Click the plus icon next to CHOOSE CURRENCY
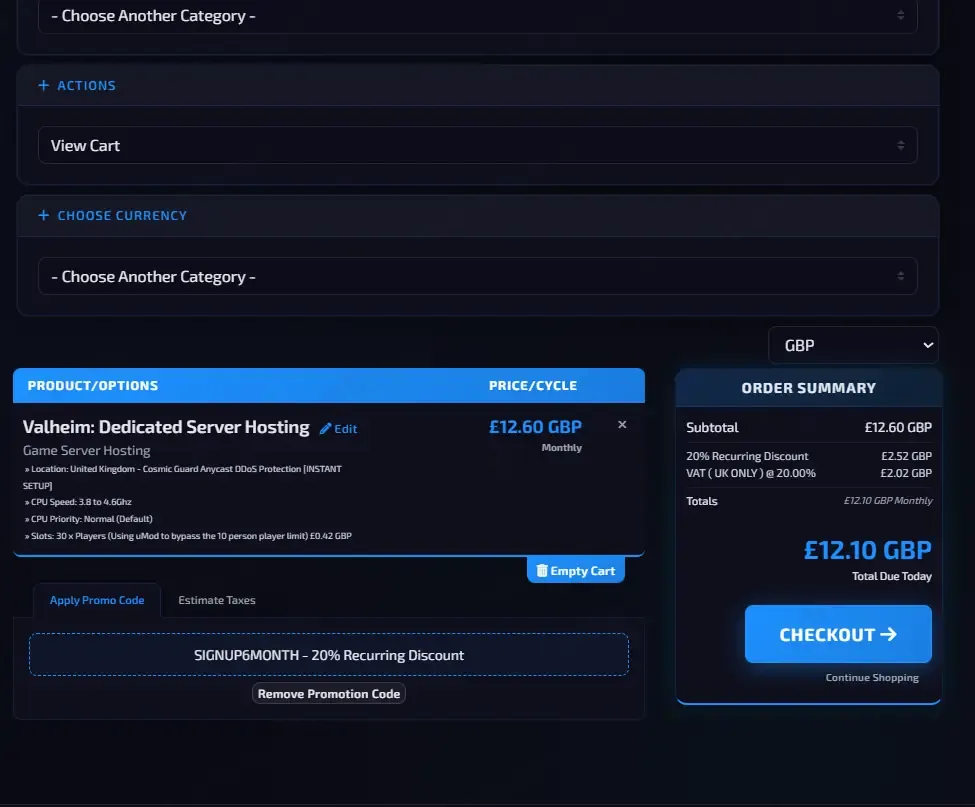Image resolution: width=975 pixels, height=807 pixels. tap(44, 215)
